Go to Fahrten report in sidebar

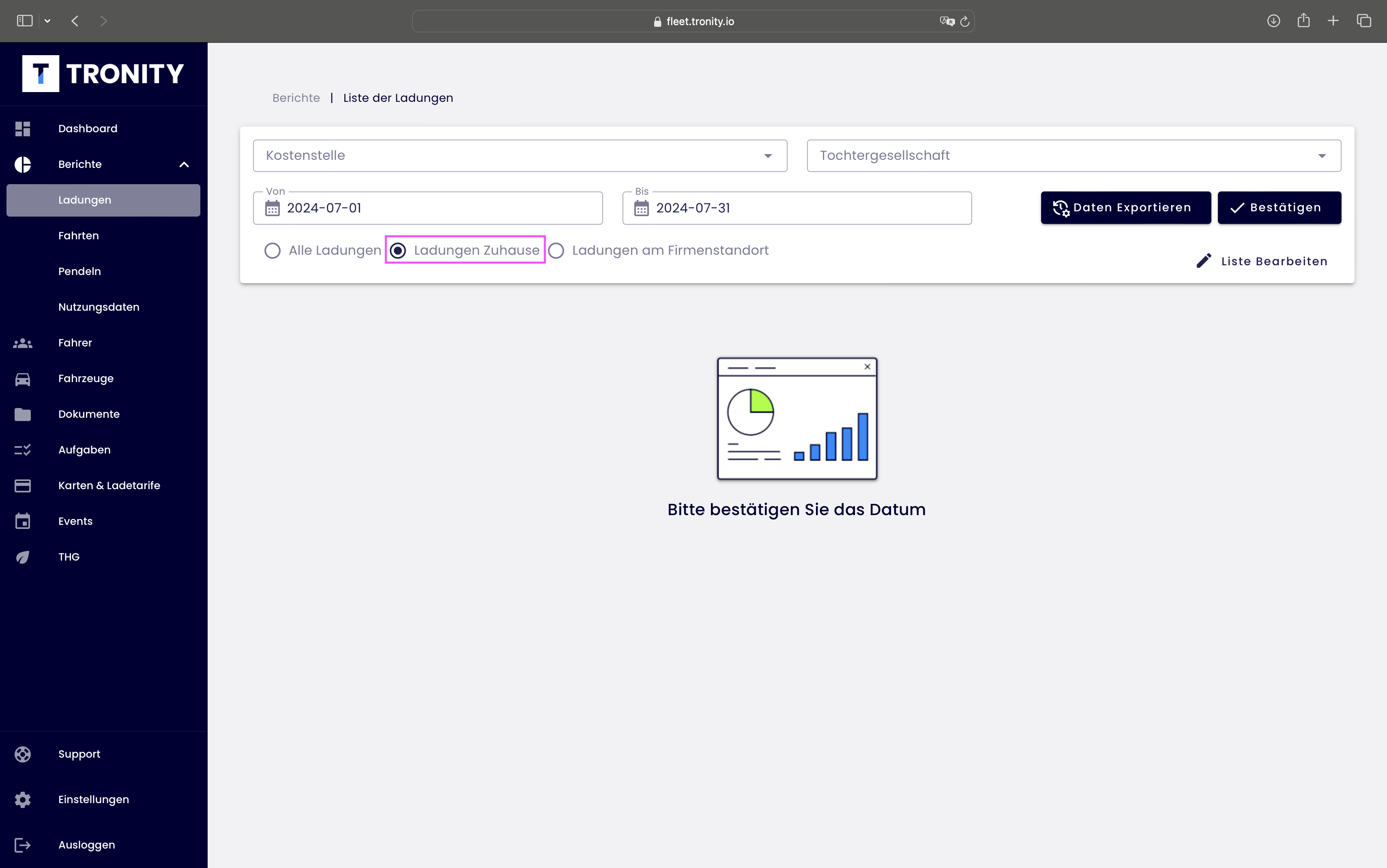79,235
